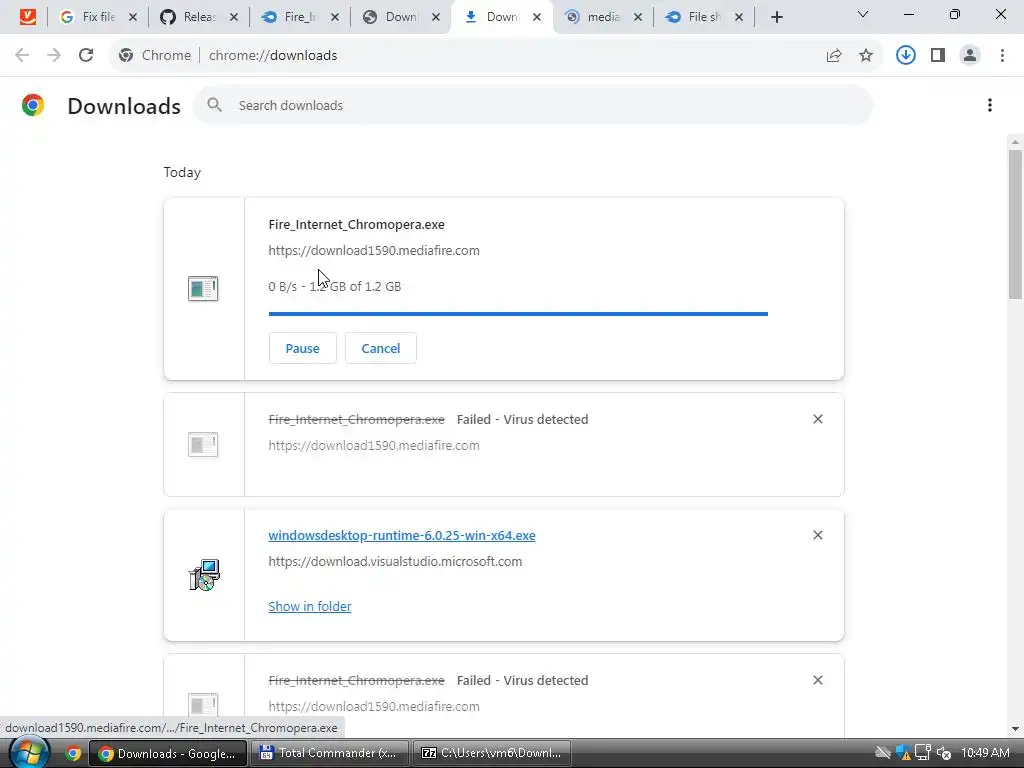Remove the bottom failed Chromopera entry
Screen dimensions: 1024x768
coord(818,680)
